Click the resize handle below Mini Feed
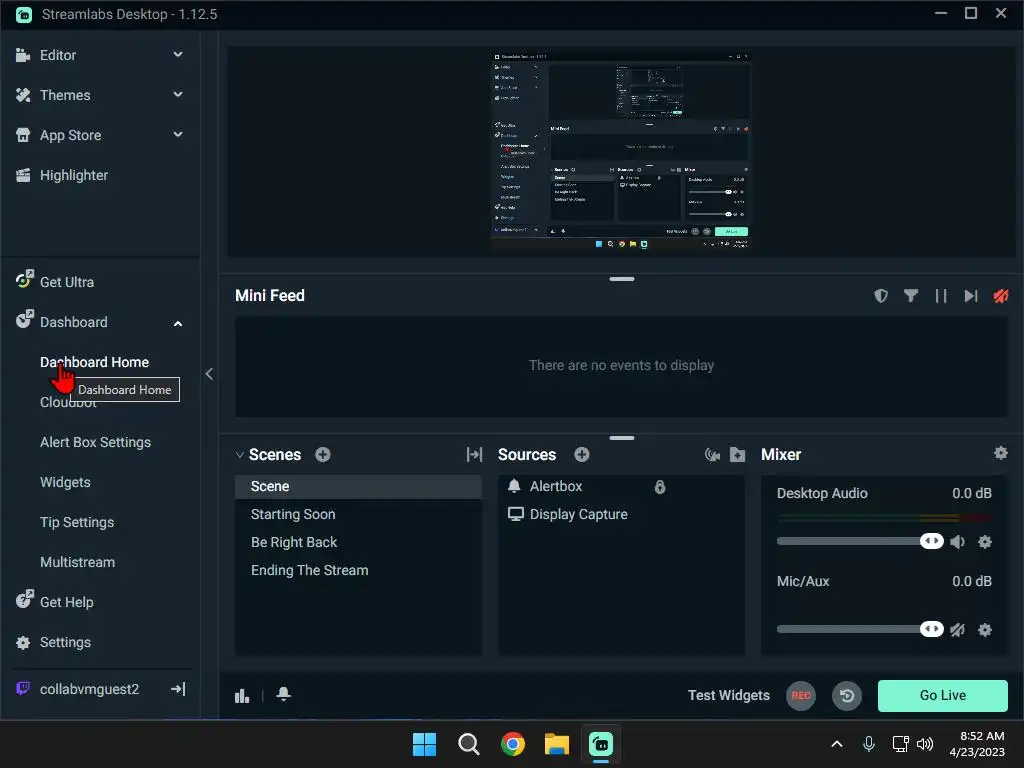 pyautogui.click(x=621, y=438)
